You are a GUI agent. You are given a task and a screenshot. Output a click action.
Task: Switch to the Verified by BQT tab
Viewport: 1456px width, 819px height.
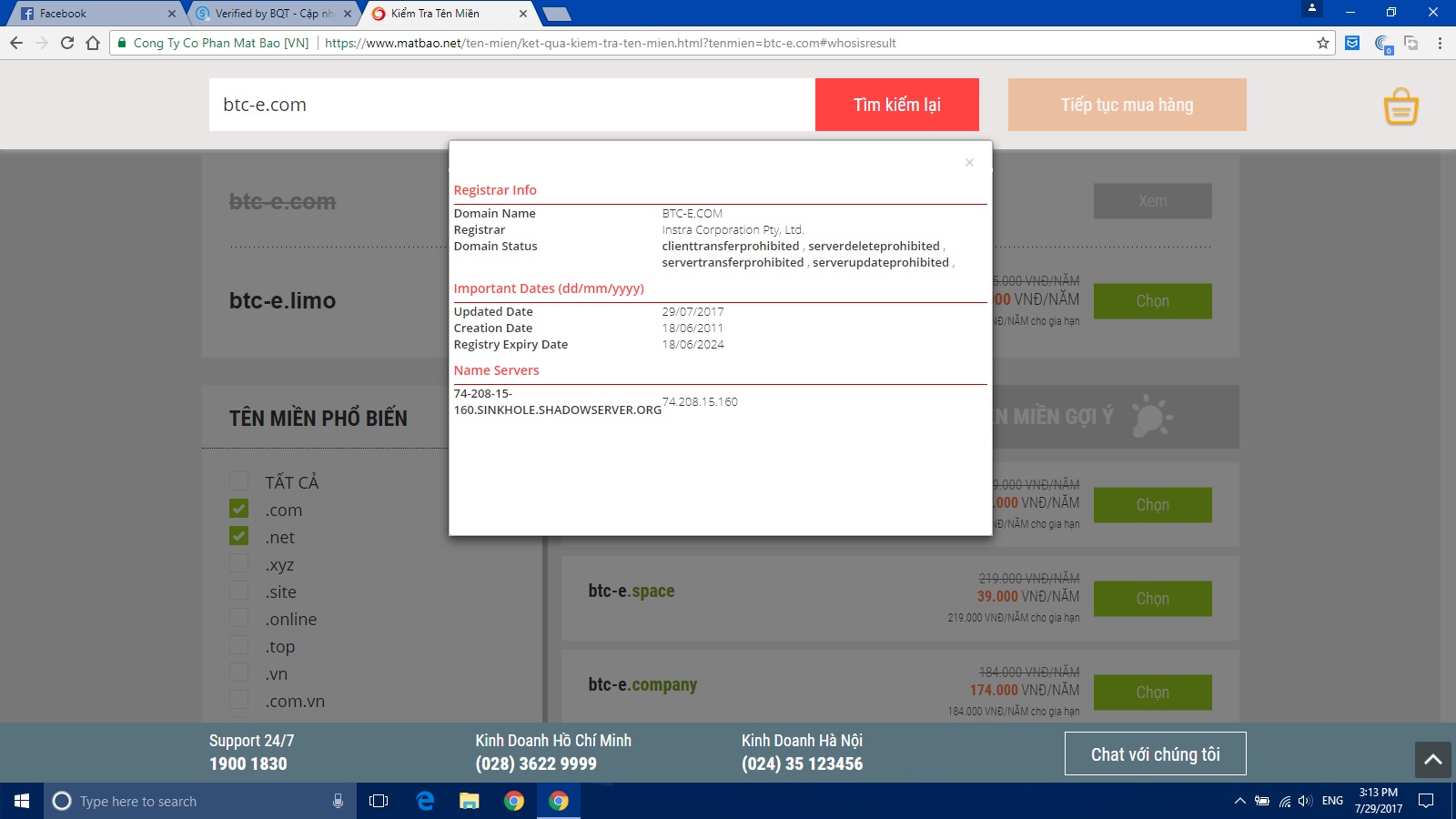tap(271, 14)
